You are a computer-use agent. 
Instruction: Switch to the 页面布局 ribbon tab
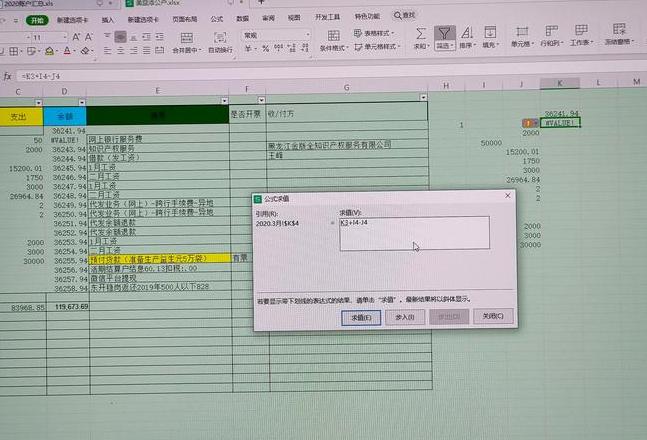tap(184, 19)
